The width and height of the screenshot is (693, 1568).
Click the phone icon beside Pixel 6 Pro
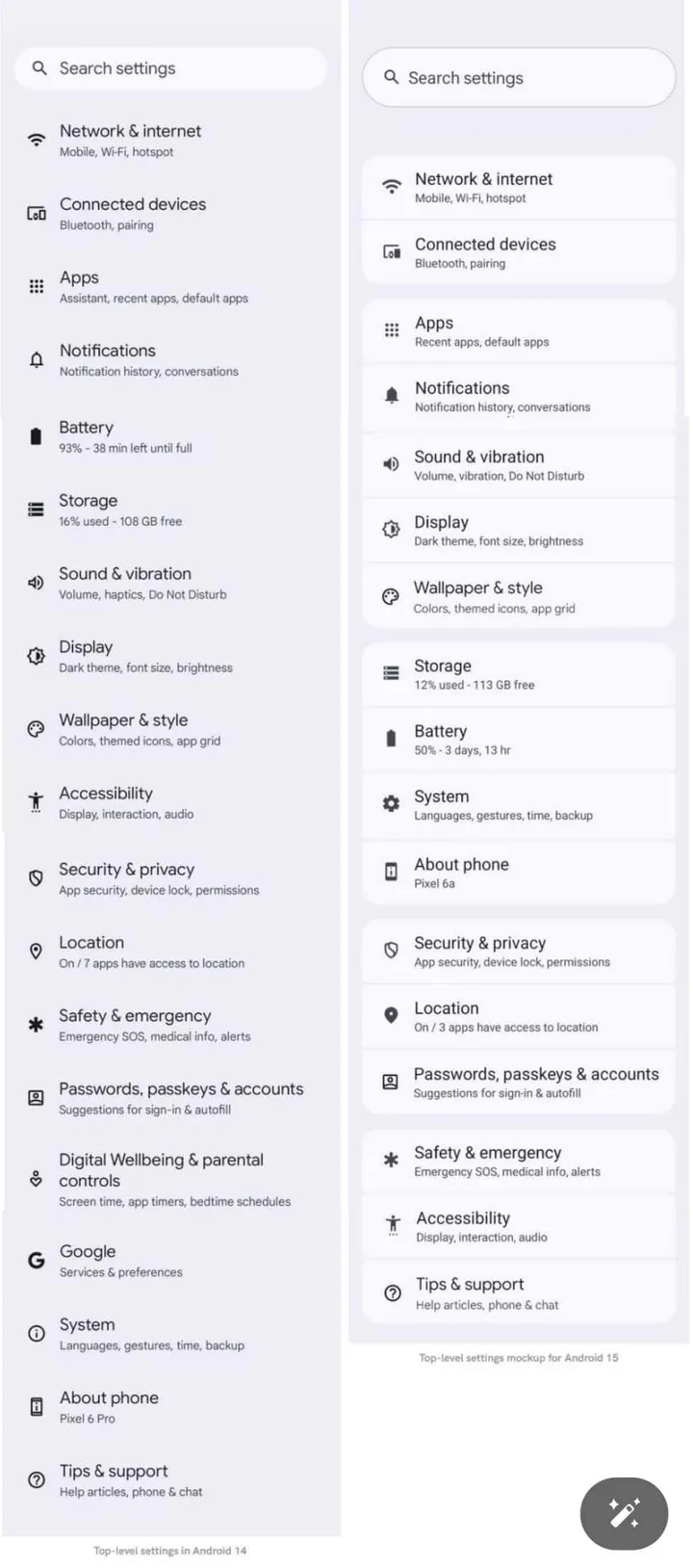[36, 1407]
